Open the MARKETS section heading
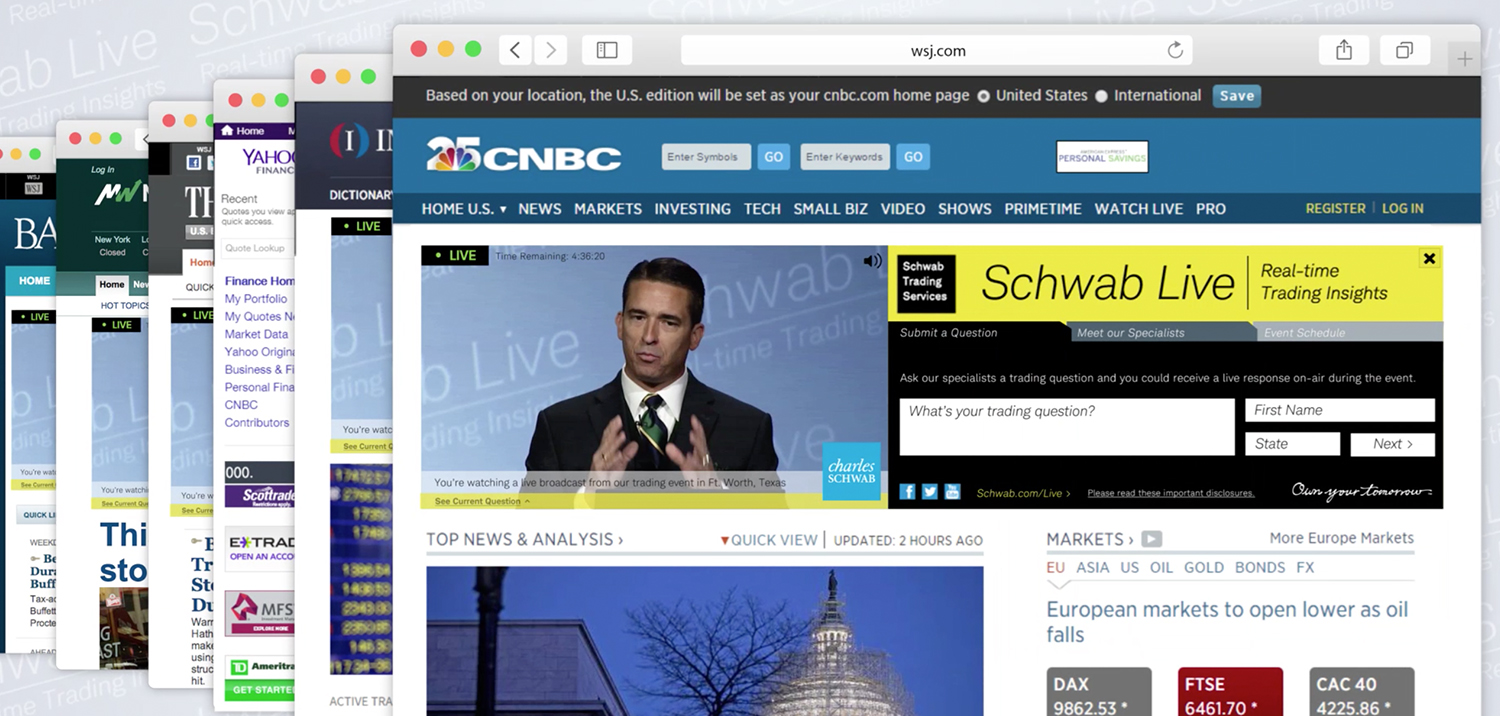Image resolution: width=1500 pixels, height=716 pixels. [1090, 540]
